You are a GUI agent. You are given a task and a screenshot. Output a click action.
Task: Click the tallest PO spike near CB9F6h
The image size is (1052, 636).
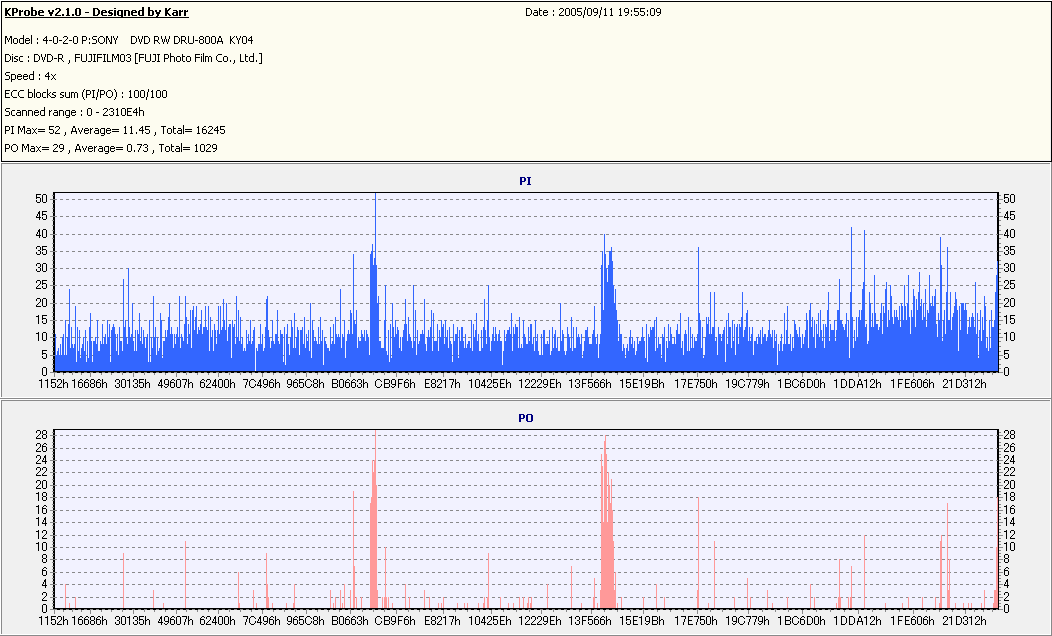pos(375,517)
